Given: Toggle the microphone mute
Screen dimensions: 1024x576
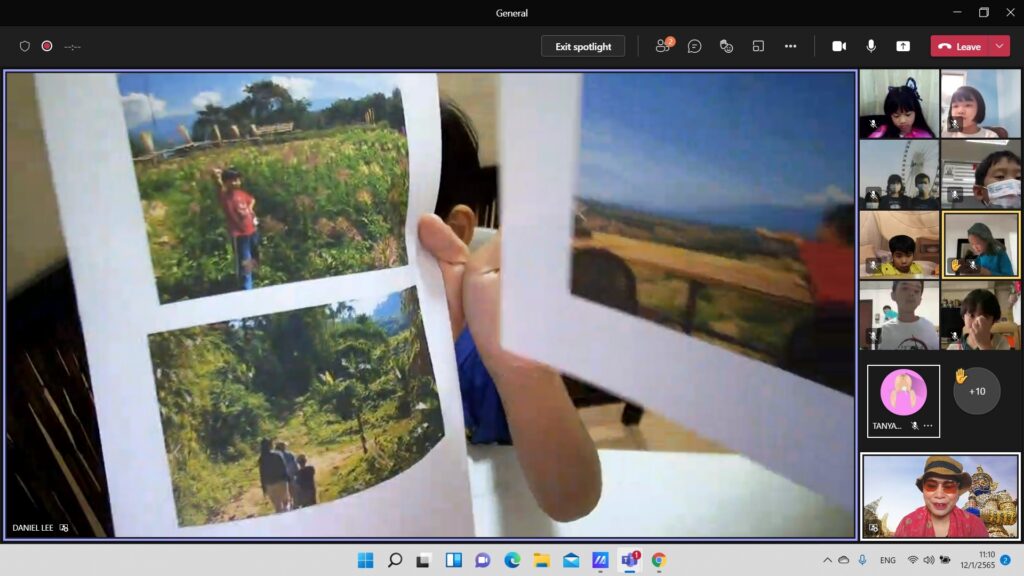Looking at the screenshot, I should 871,46.
